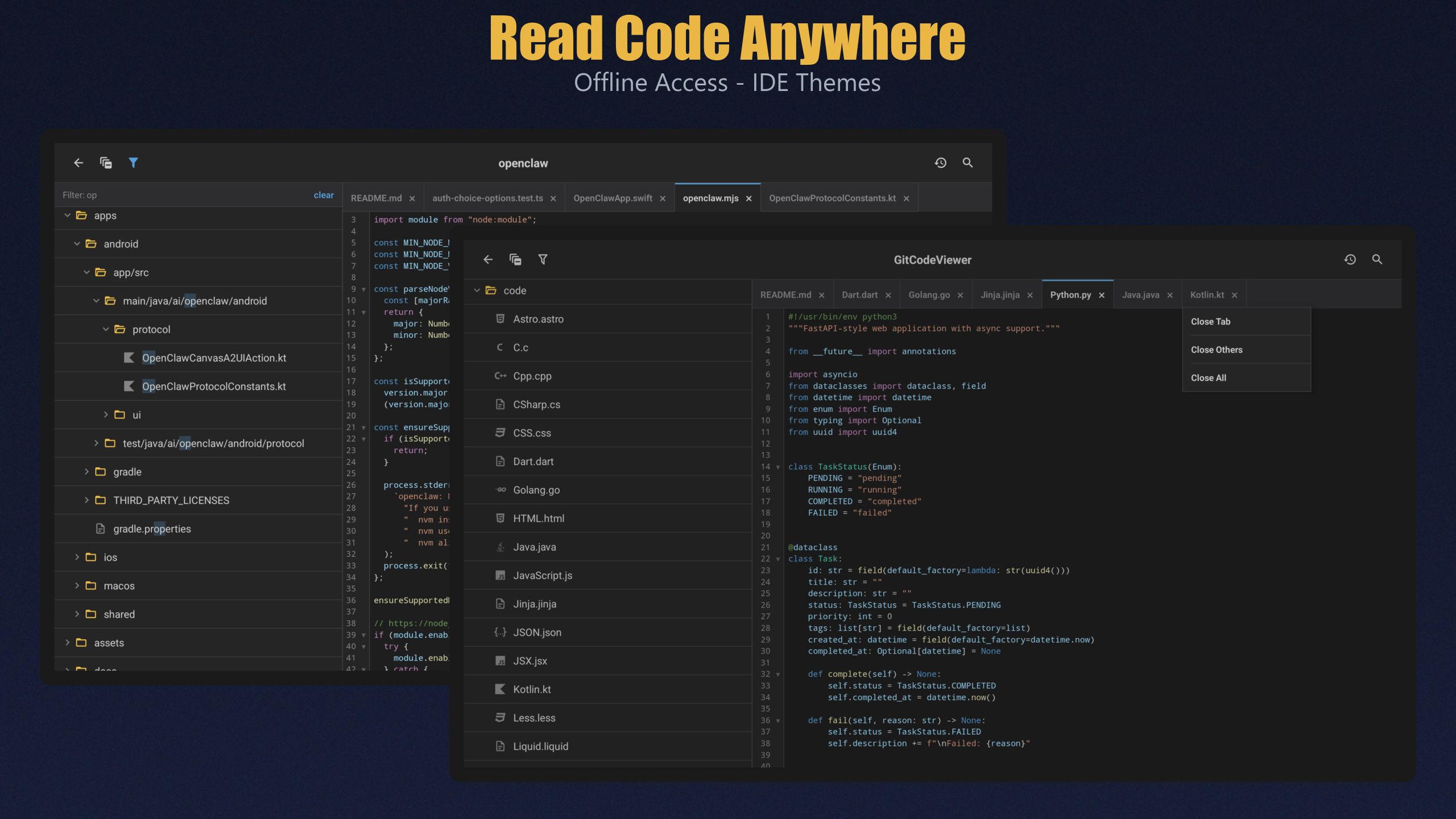
Task: Close the openclaw.mjs tab
Action: tap(750, 198)
